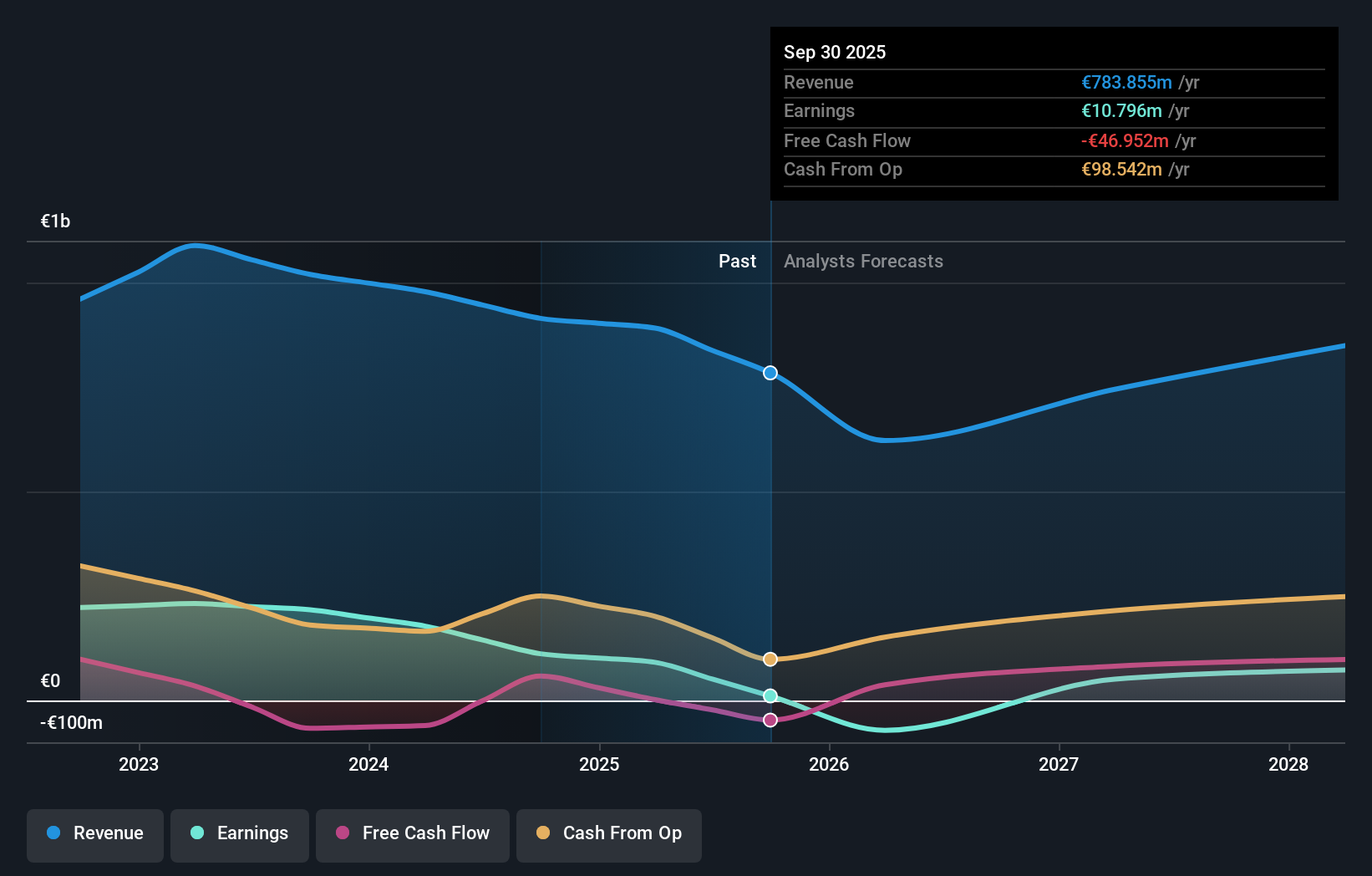The image size is (1372, 876).
Task: Expand the Analysts Forecasts section
Action: coord(863,261)
